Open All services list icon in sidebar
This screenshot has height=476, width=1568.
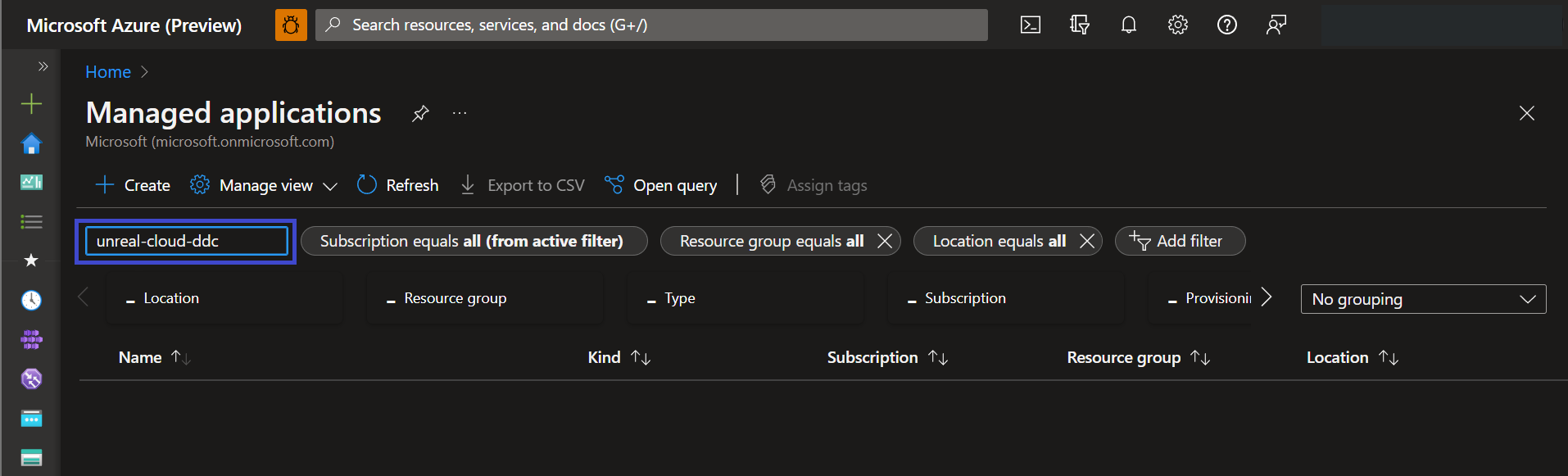31,221
